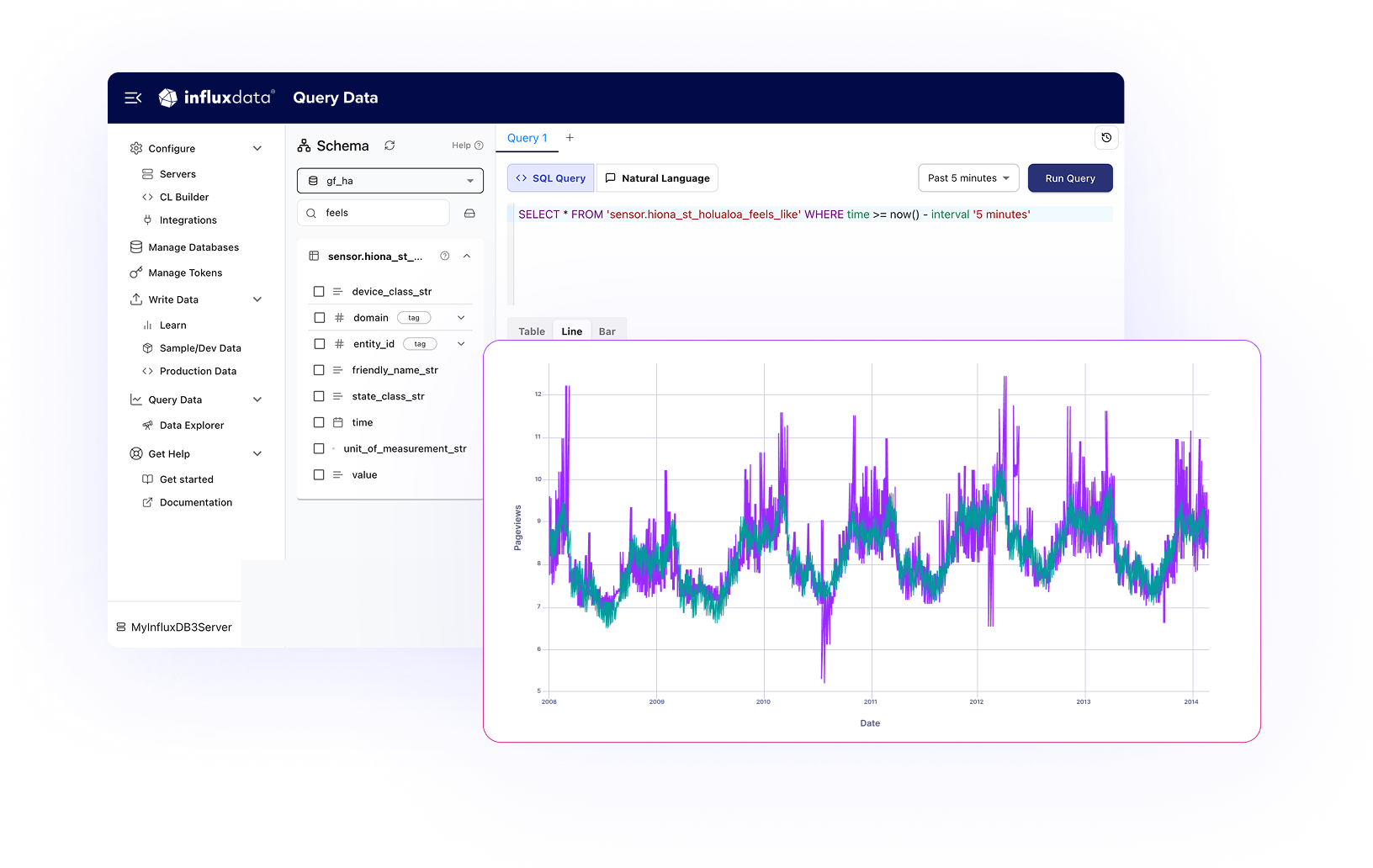Open the gf_ha database dropdown
The height and width of the screenshot is (868, 1373).
390,181
